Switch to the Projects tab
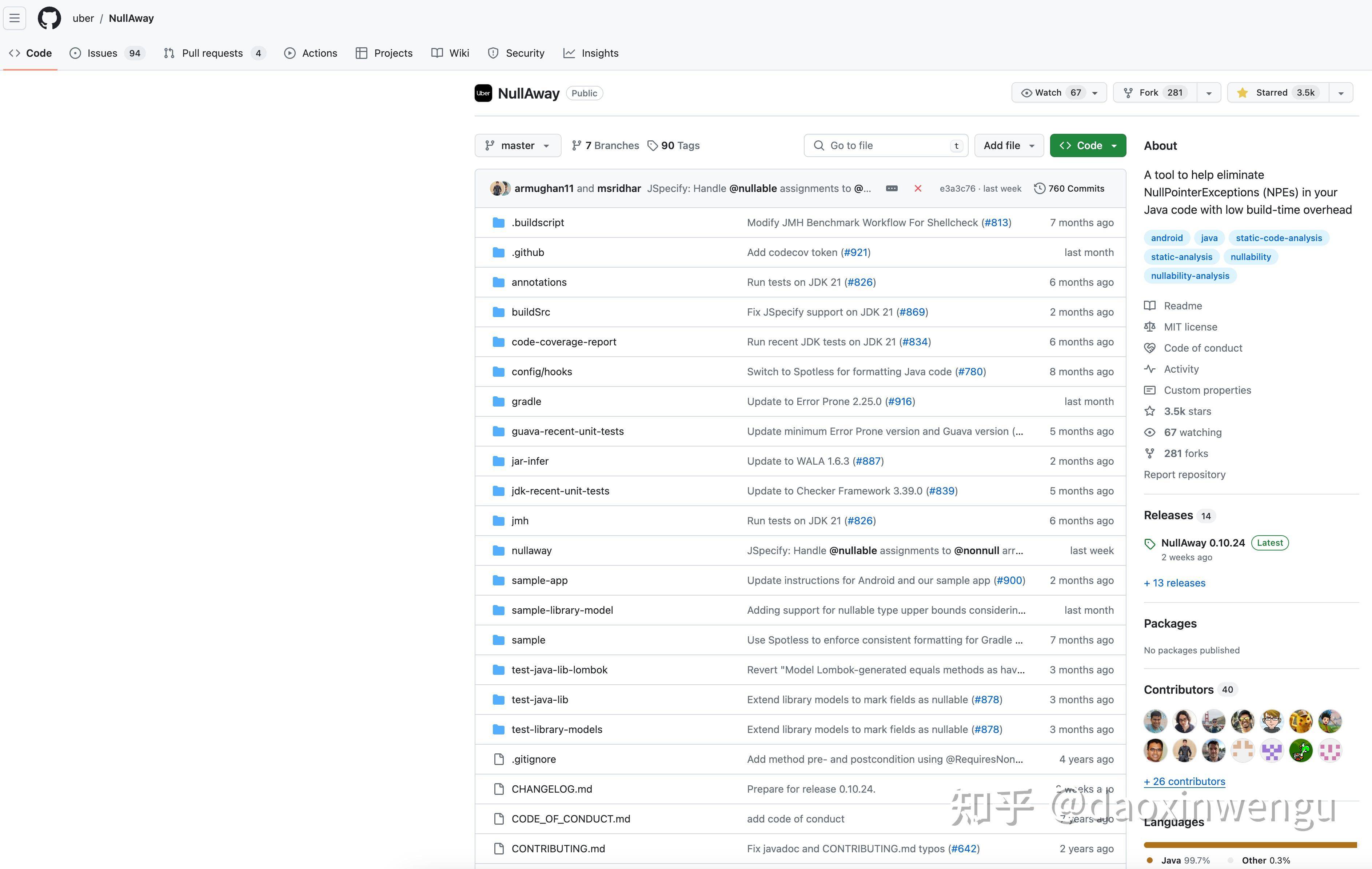Screen dimensions: 1372x869 (384, 53)
